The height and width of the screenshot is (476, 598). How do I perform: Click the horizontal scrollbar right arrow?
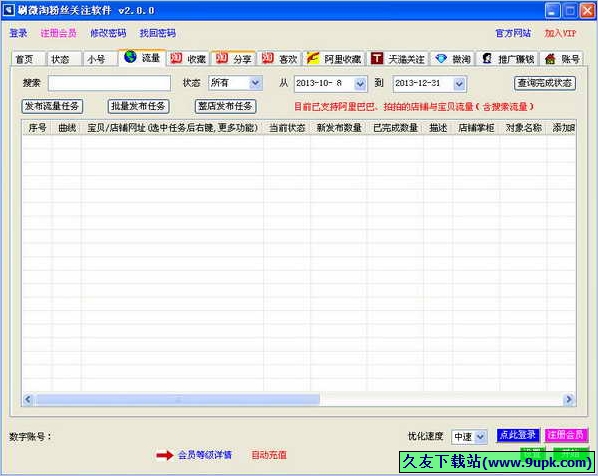[569, 399]
